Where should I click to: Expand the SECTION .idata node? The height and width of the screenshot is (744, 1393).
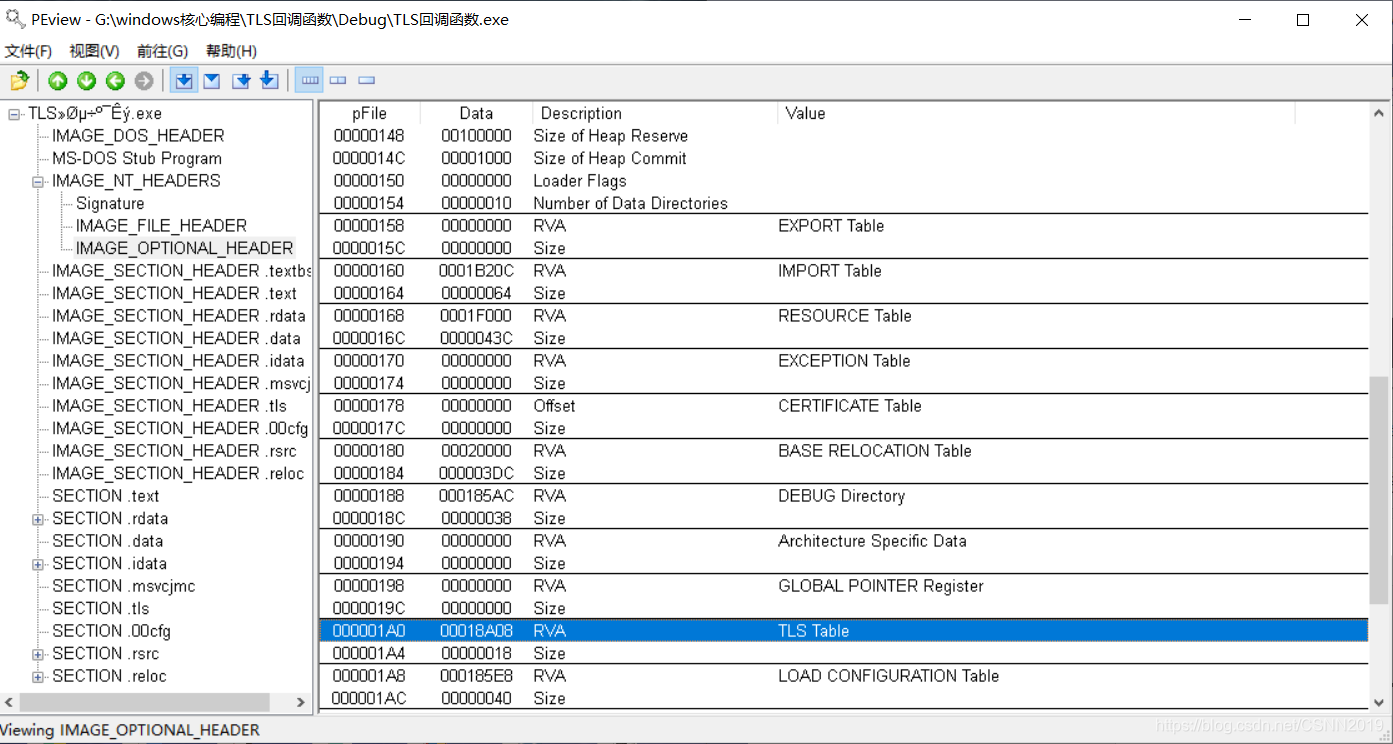click(38, 564)
